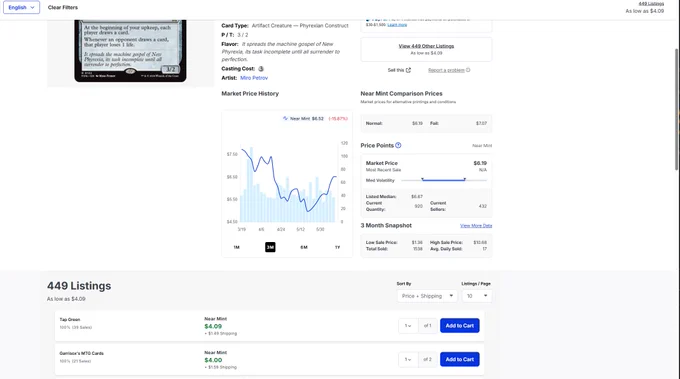Open the Sort By Price + Shipping dropdown
This screenshot has height=379, width=680.
pos(427,296)
